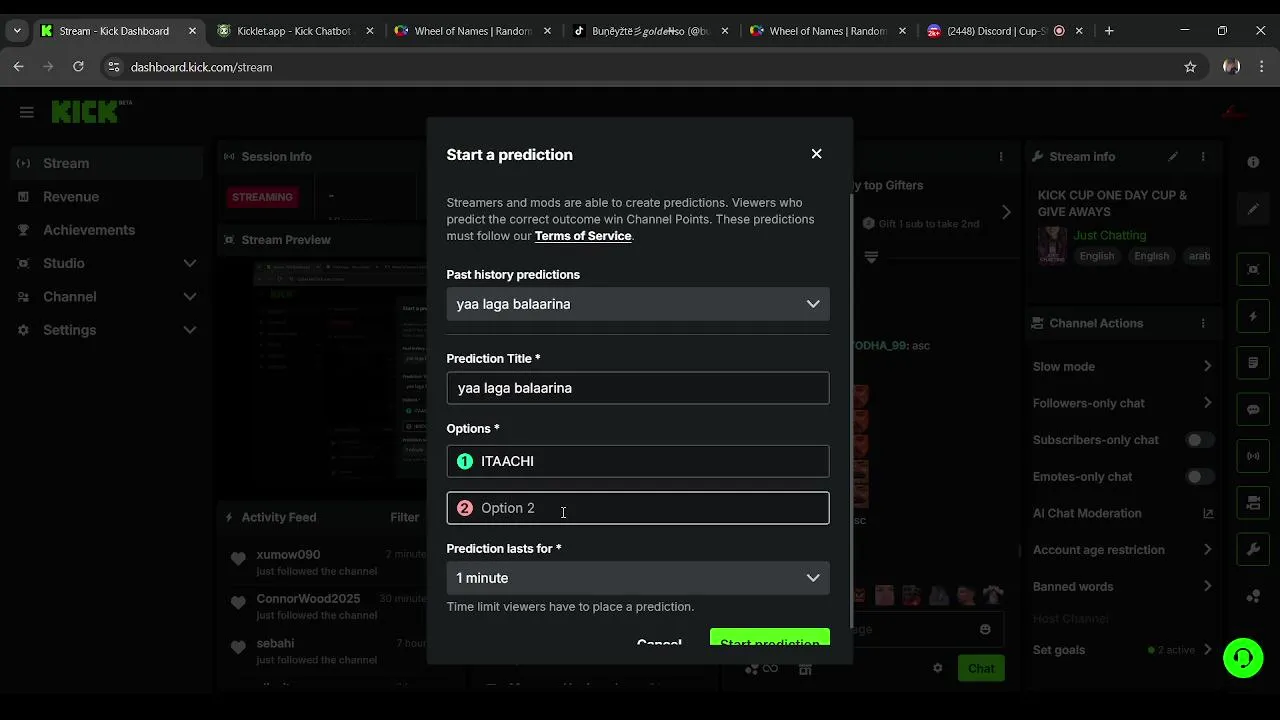This screenshot has width=1280, height=720.
Task: Open Stream info edit pencil icon
Action: pos(1173,157)
